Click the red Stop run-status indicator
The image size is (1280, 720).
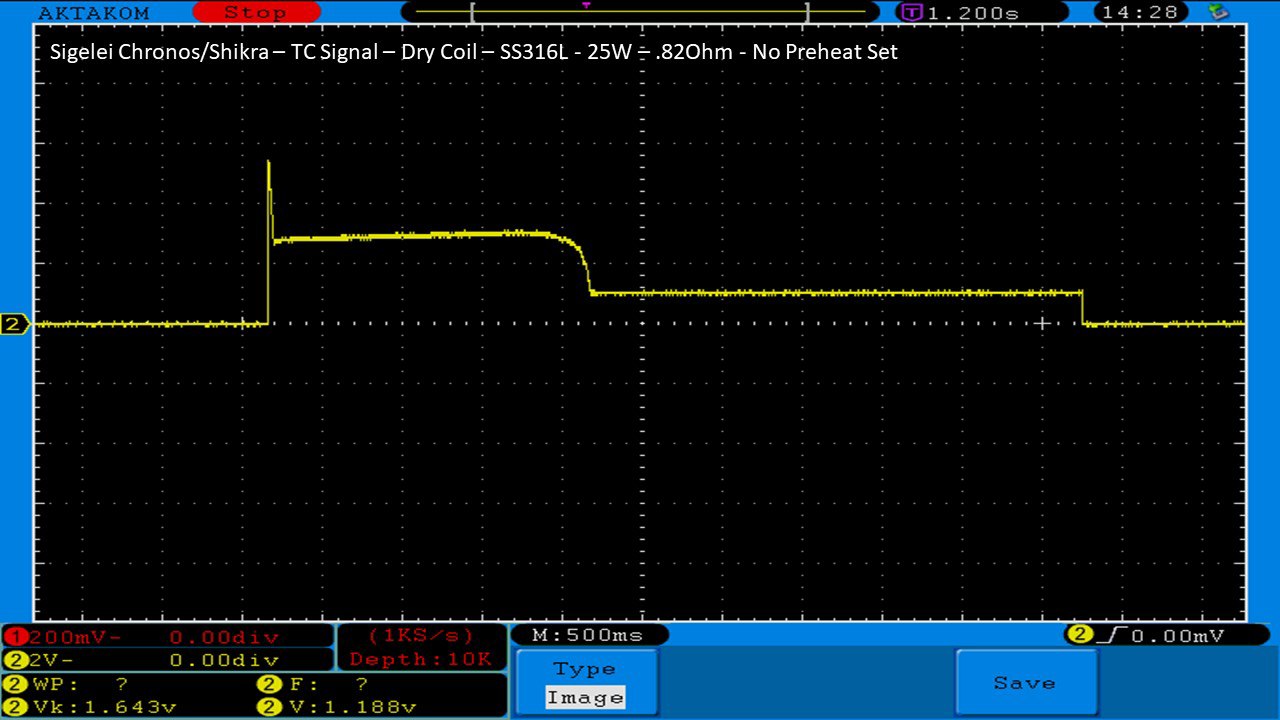(255, 13)
